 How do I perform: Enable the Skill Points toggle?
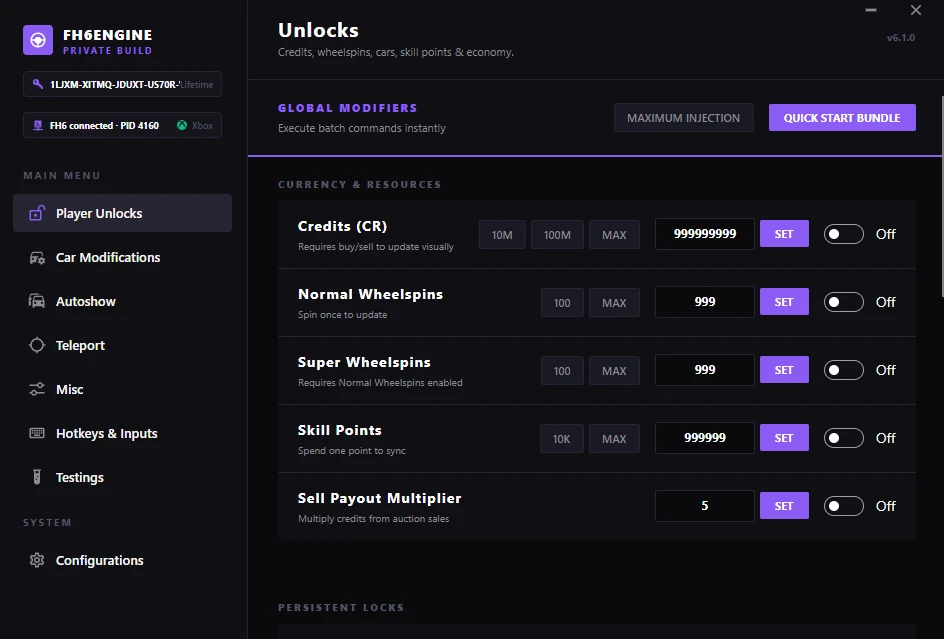click(x=843, y=438)
